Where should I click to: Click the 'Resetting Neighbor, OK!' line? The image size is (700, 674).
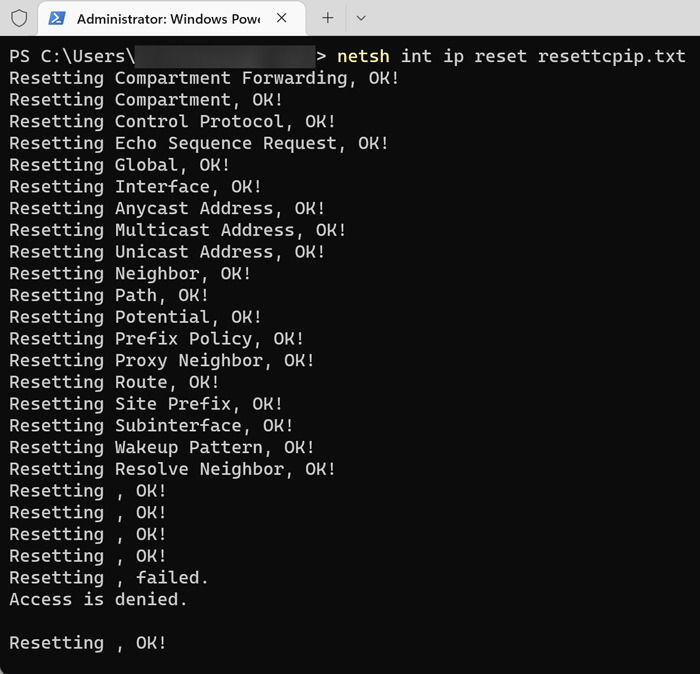[130, 274]
